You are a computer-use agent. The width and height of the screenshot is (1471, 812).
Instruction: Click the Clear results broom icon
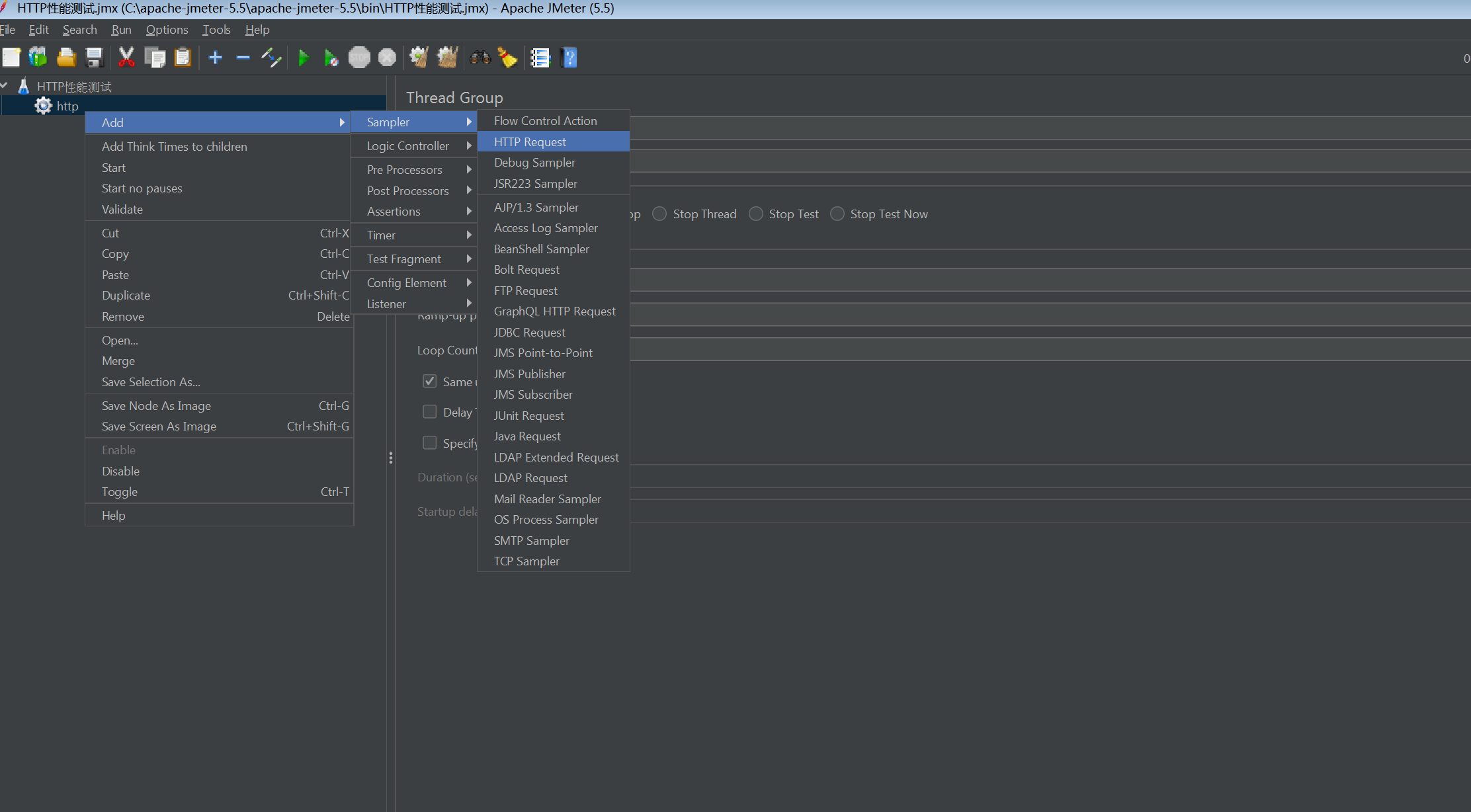(419, 58)
